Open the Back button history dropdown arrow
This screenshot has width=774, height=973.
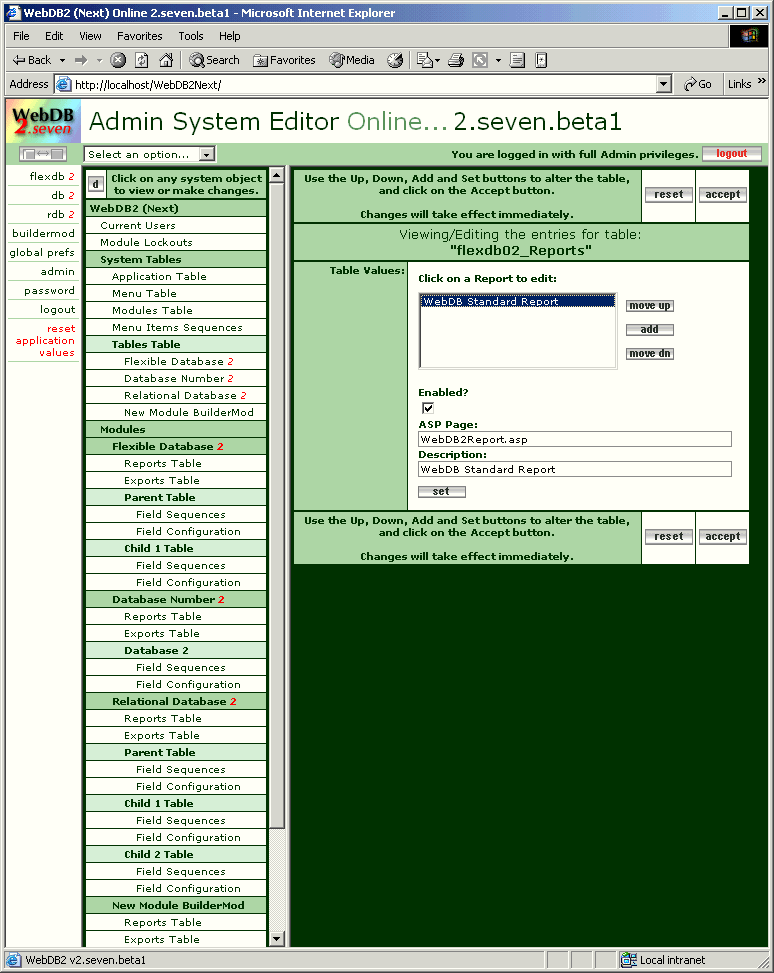(x=62, y=60)
